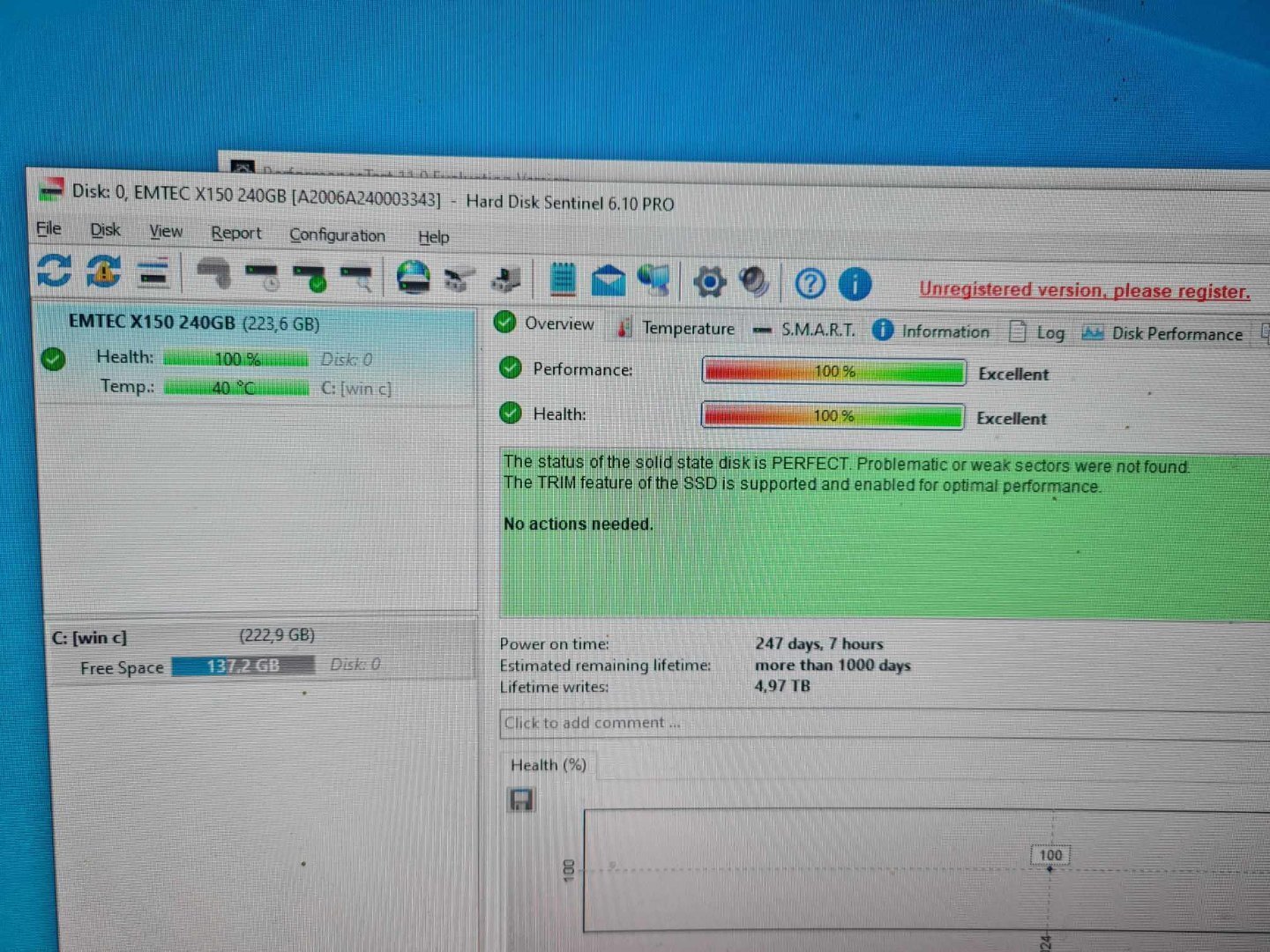Screen dimensions: 1270x952
Task: Open the blue notepad report icon
Action: click(x=562, y=280)
